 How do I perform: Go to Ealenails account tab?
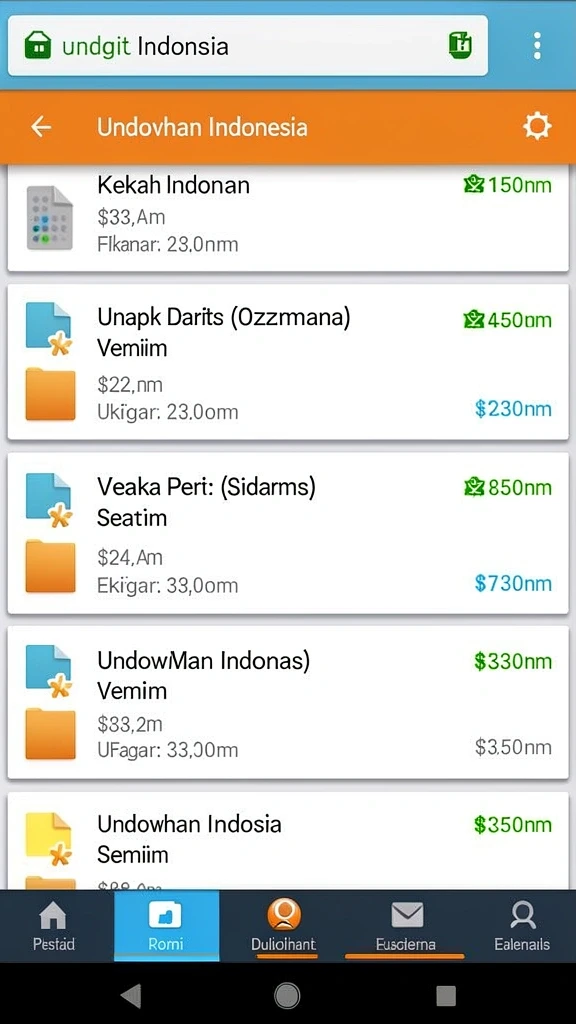click(522, 926)
